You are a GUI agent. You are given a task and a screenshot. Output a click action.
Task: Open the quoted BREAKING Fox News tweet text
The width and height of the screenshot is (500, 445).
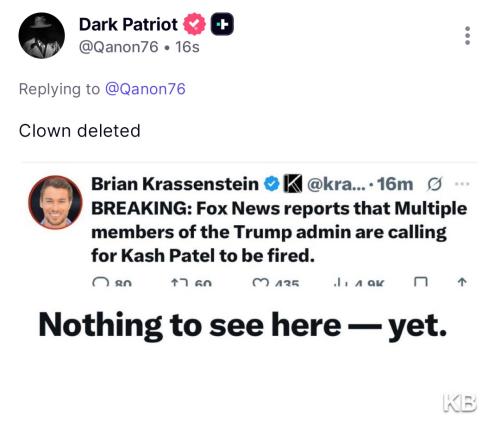point(279,232)
